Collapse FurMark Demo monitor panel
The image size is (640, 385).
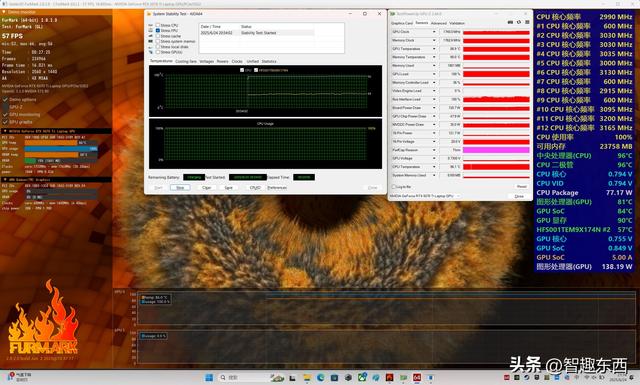[4, 12]
